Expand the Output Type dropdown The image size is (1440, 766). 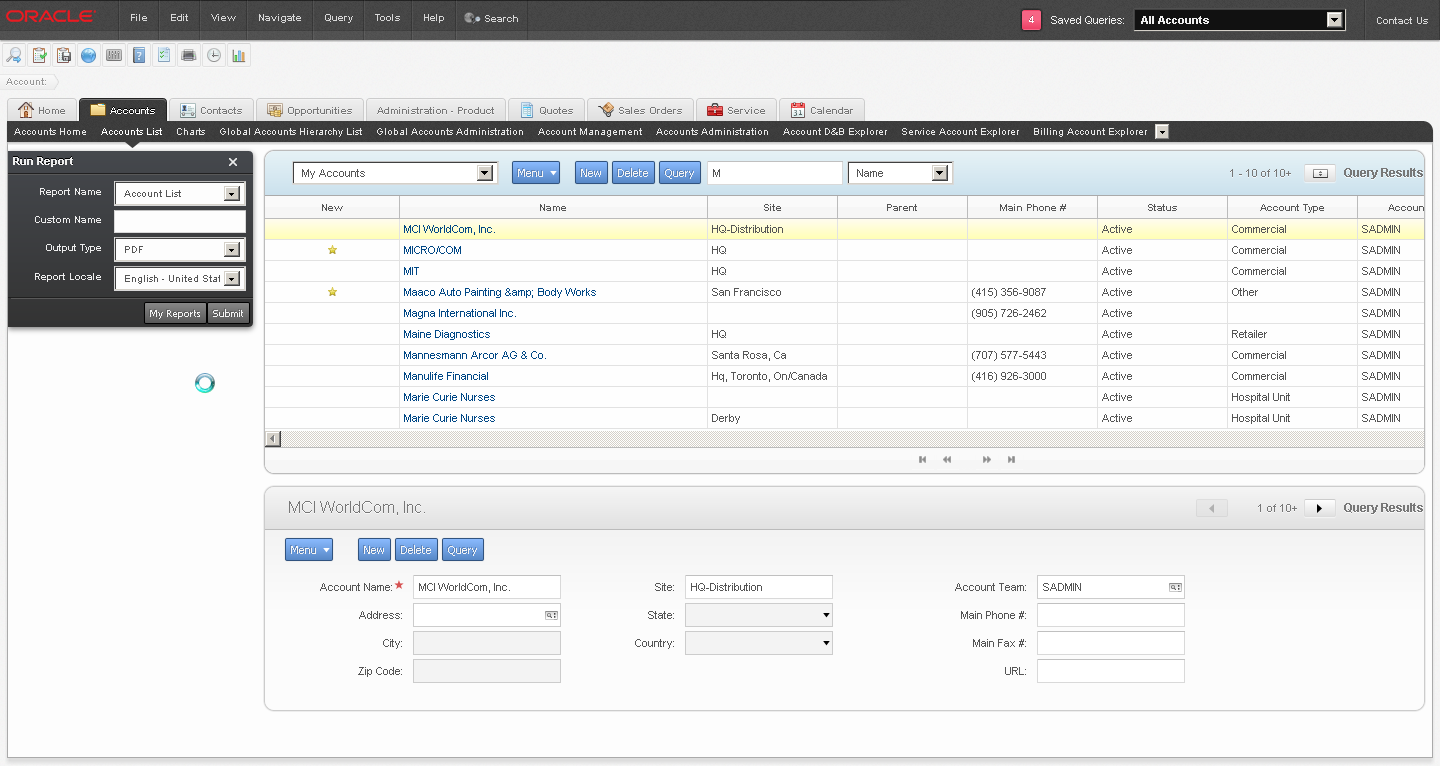(x=232, y=249)
